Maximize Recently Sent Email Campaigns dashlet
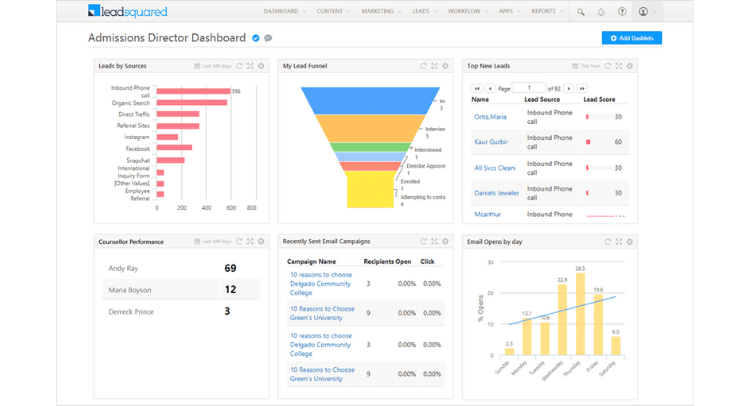 (x=434, y=241)
